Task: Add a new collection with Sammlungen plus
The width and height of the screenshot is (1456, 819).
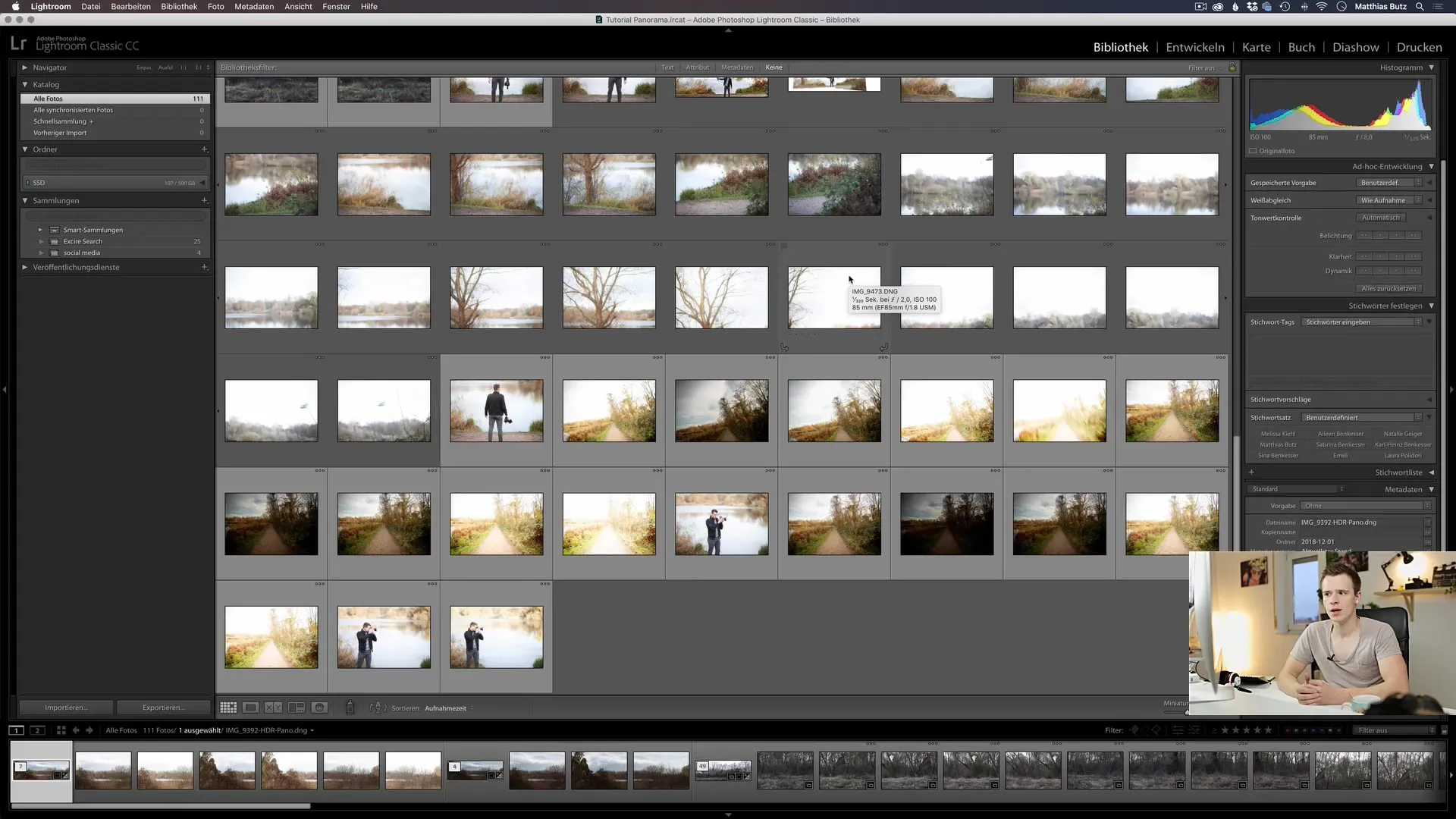Action: click(204, 200)
